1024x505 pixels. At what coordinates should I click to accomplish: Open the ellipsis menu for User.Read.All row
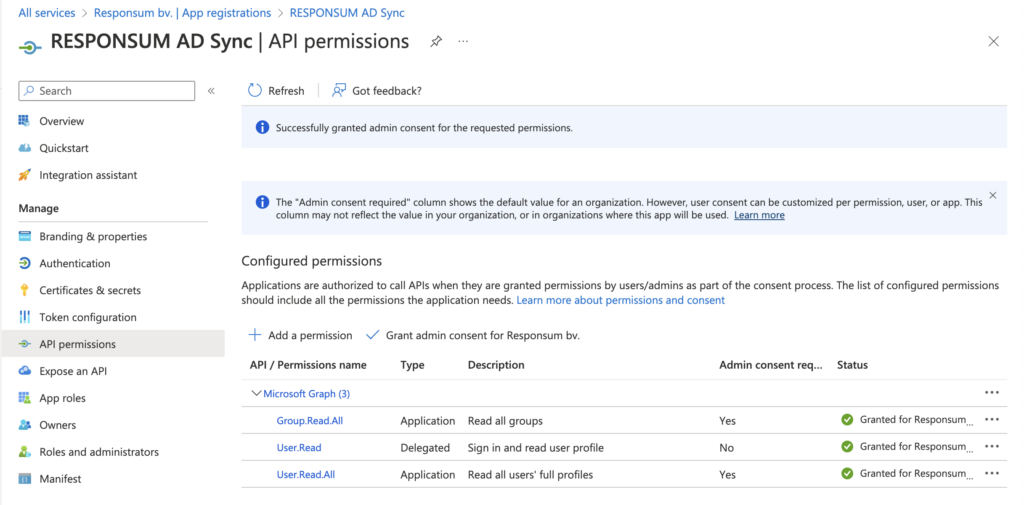click(991, 474)
